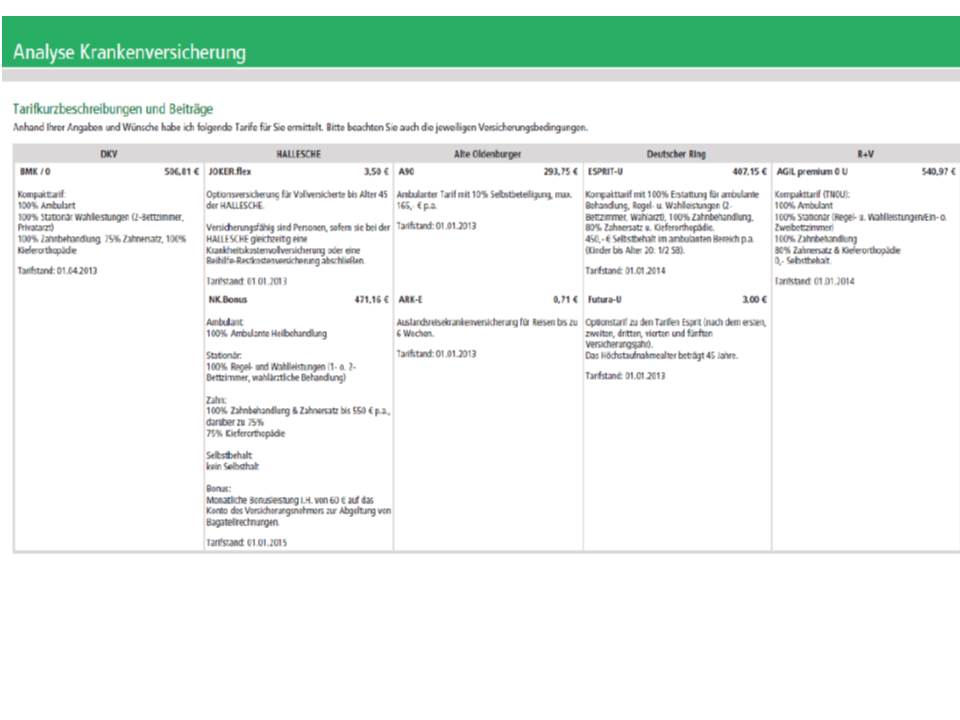Select the Tarifstand line under Futura-U
The height and width of the screenshot is (720, 960).
pos(625,376)
